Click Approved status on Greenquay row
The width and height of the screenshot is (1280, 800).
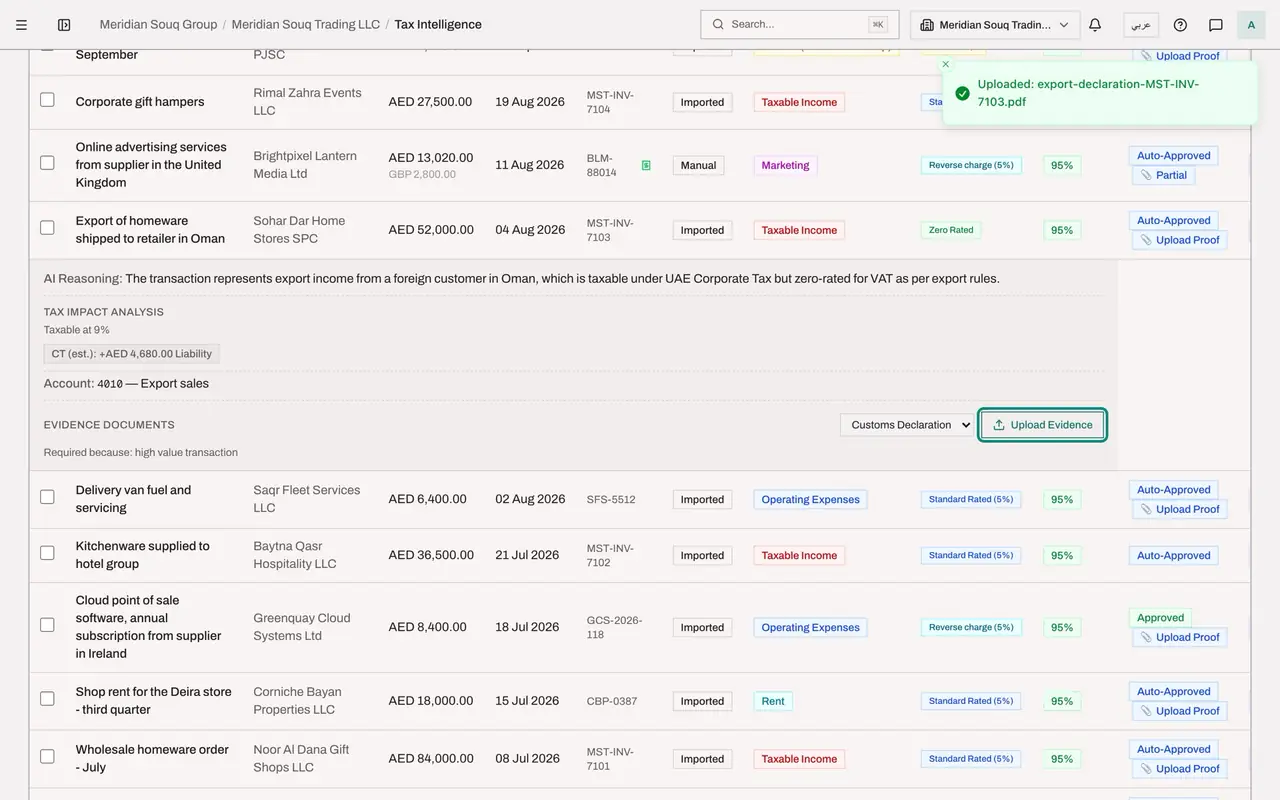tap(1160, 618)
